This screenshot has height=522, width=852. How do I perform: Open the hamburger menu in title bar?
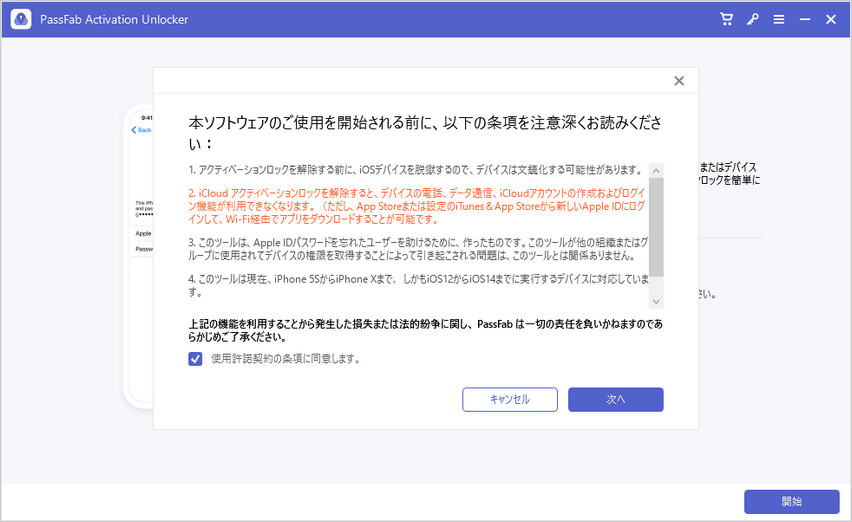coord(778,20)
